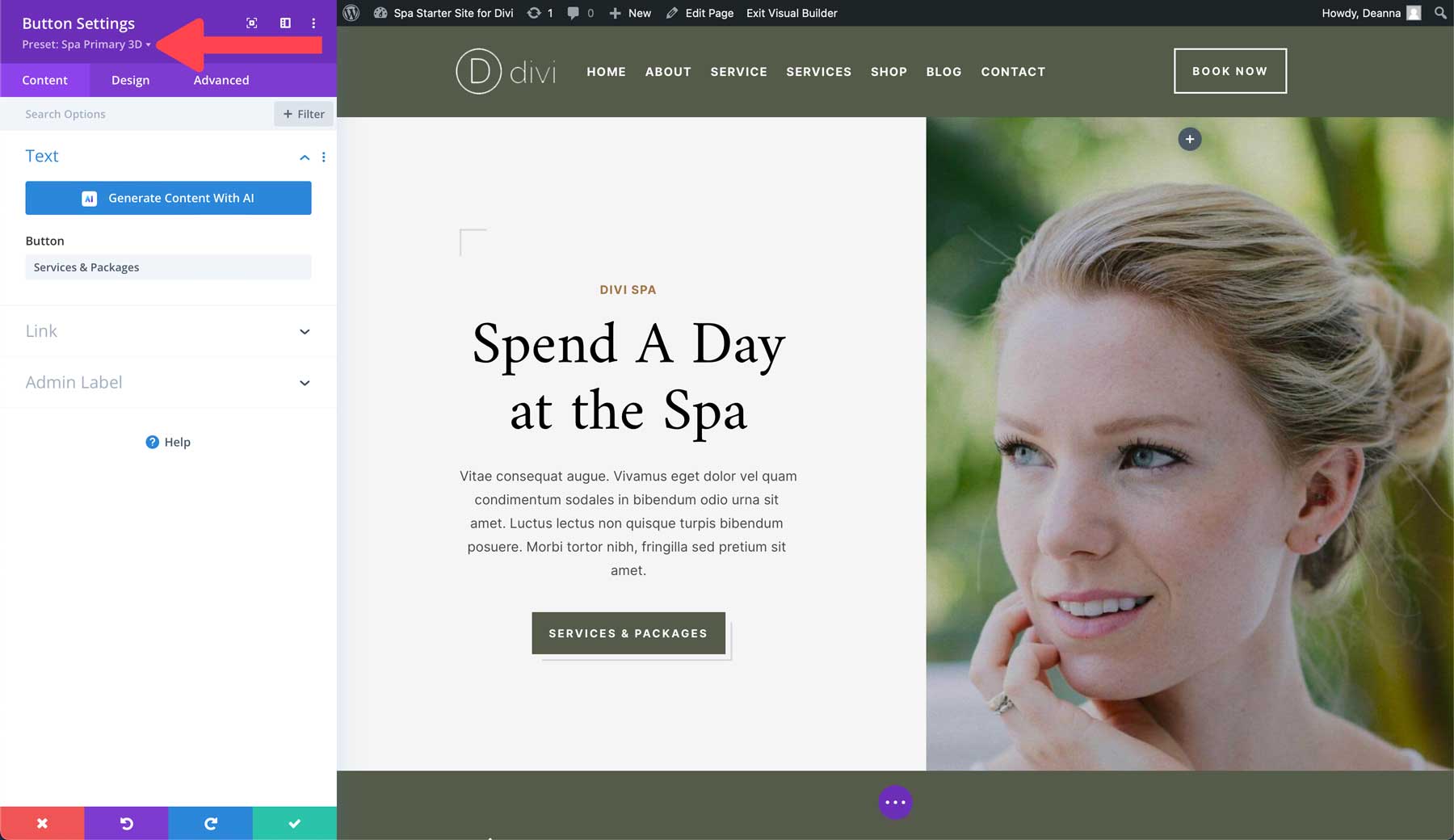
Task: Click the blue redo arrow button
Action: click(210, 823)
